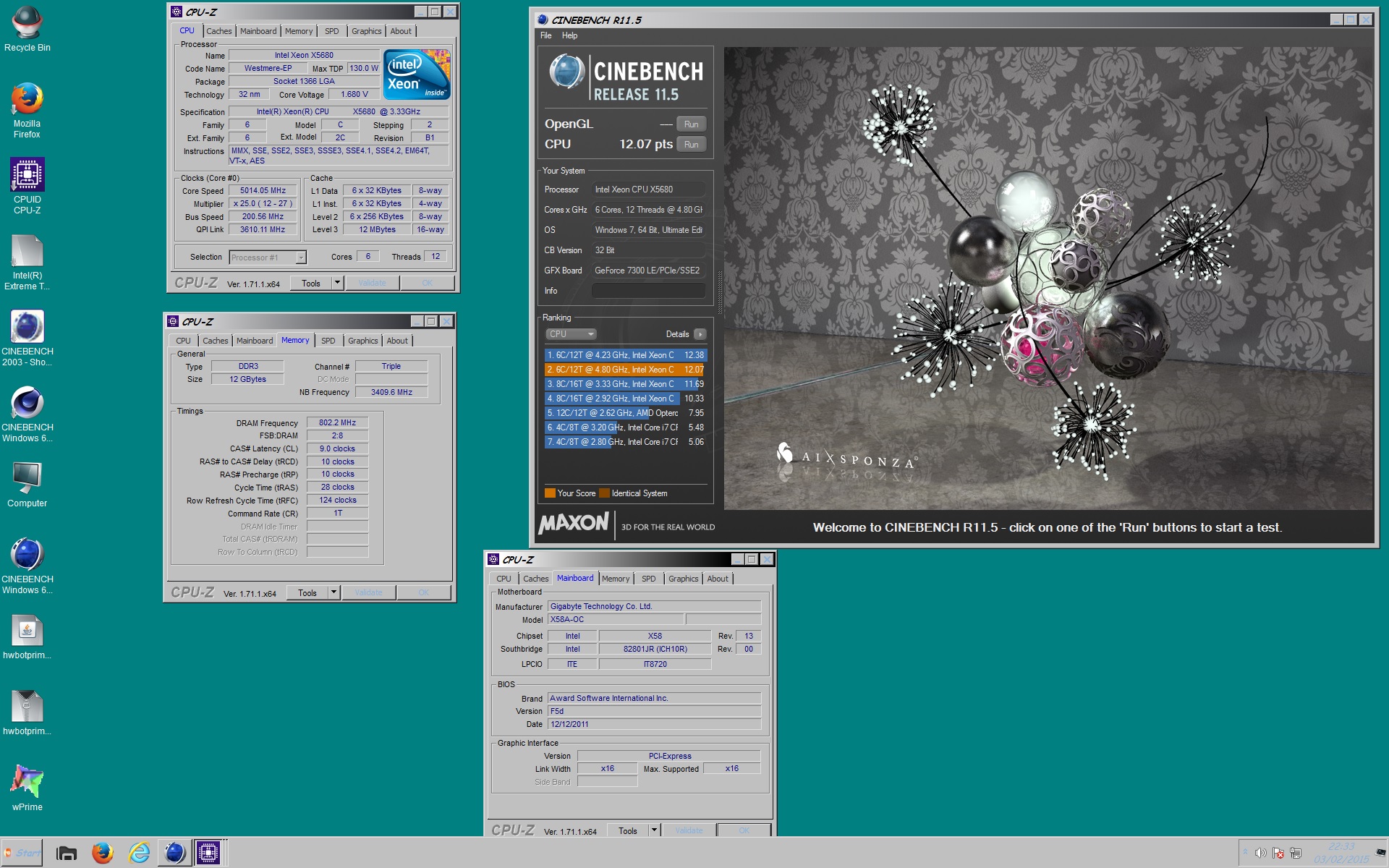Click the GeForce 7300 LE GFX Board value

click(x=648, y=271)
